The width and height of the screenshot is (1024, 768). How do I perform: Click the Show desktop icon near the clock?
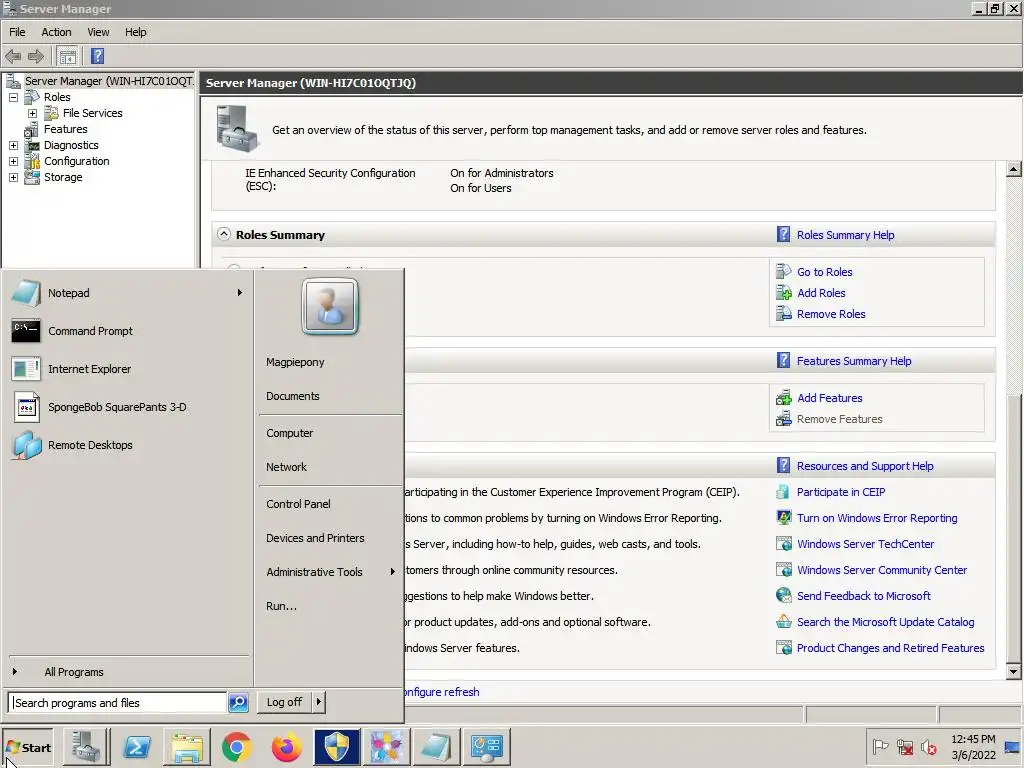coord(1013,746)
